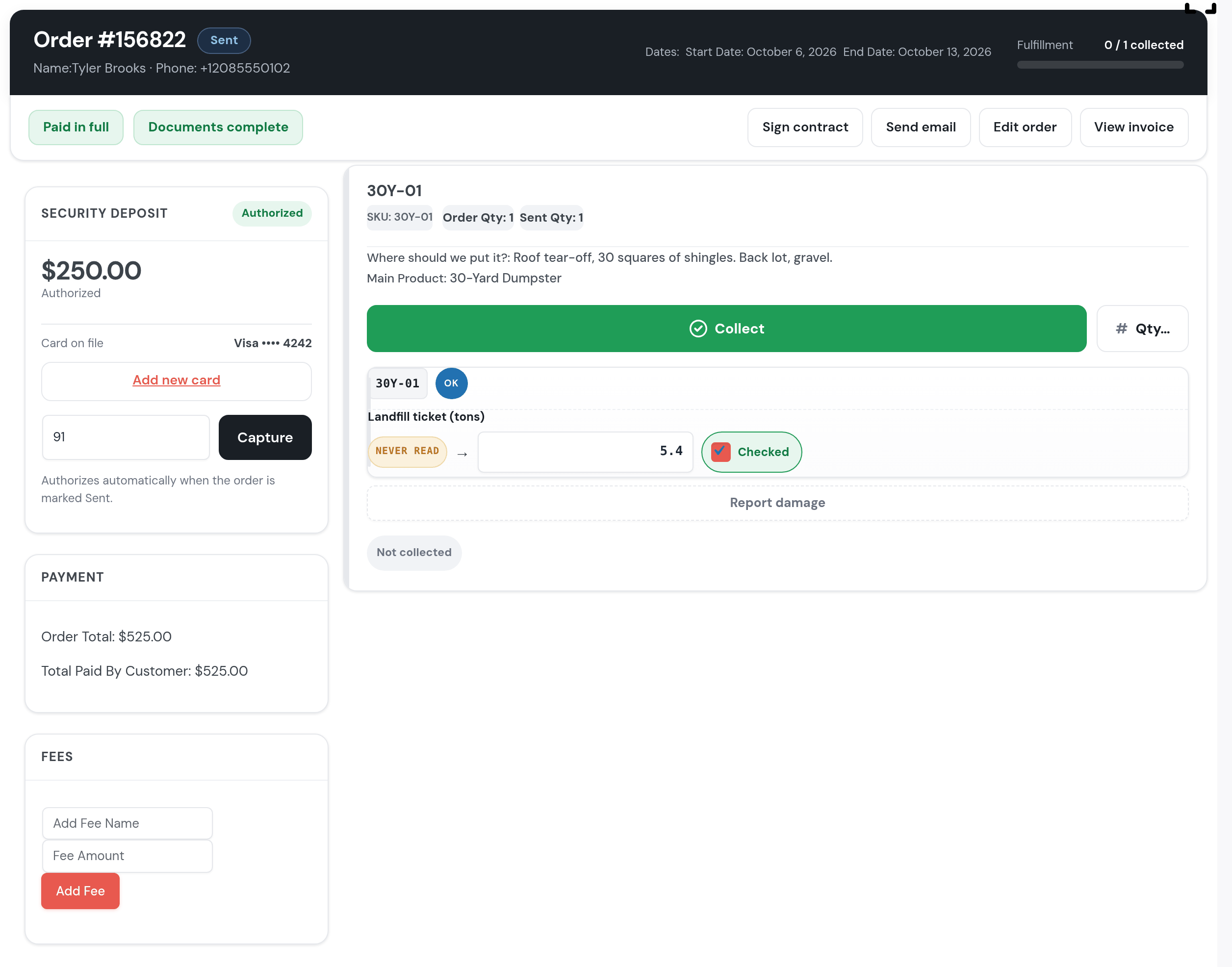Click the Add Fee Name field
This screenshot has width=1232, height=967.
tap(128, 823)
